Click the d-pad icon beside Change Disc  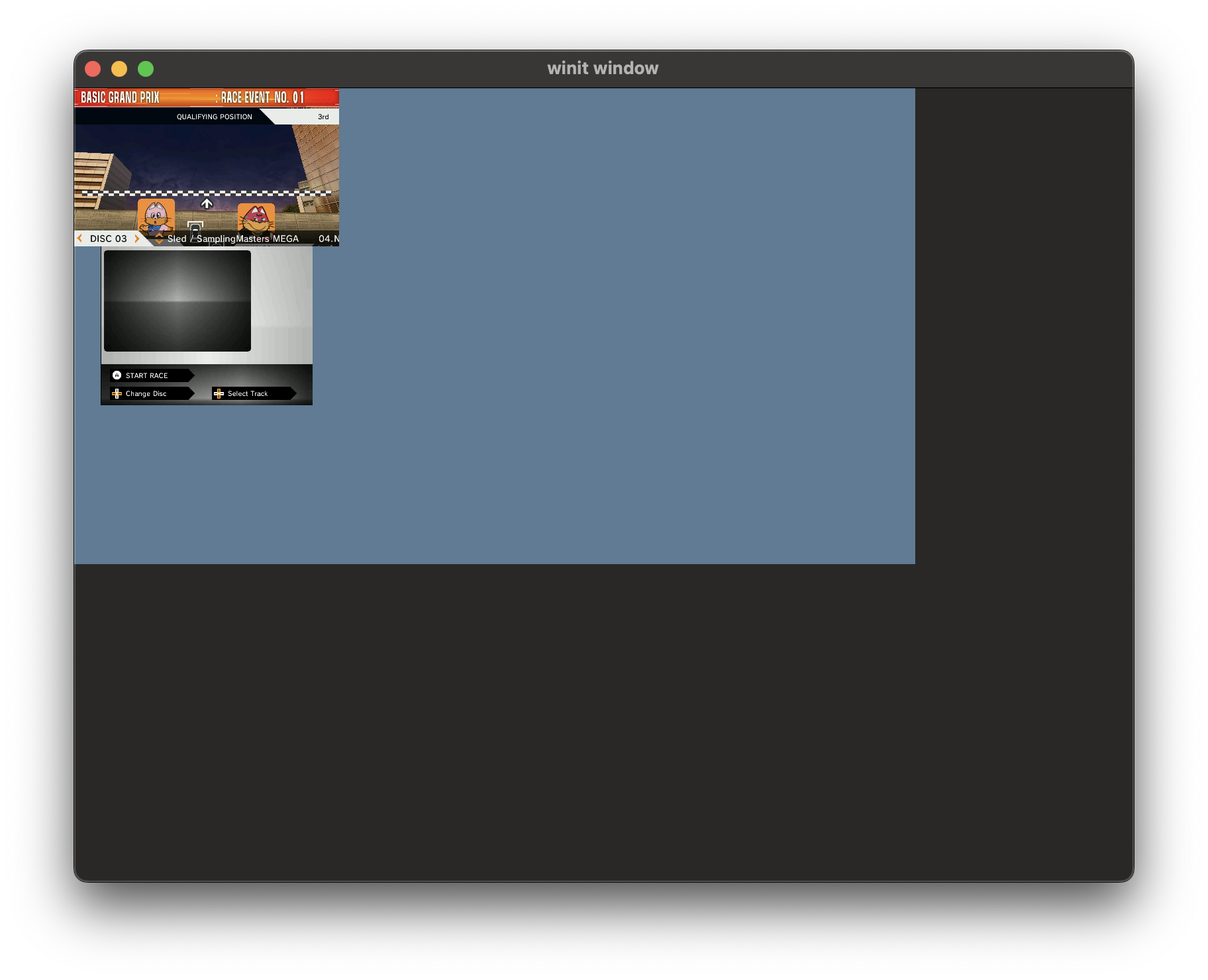(x=117, y=393)
